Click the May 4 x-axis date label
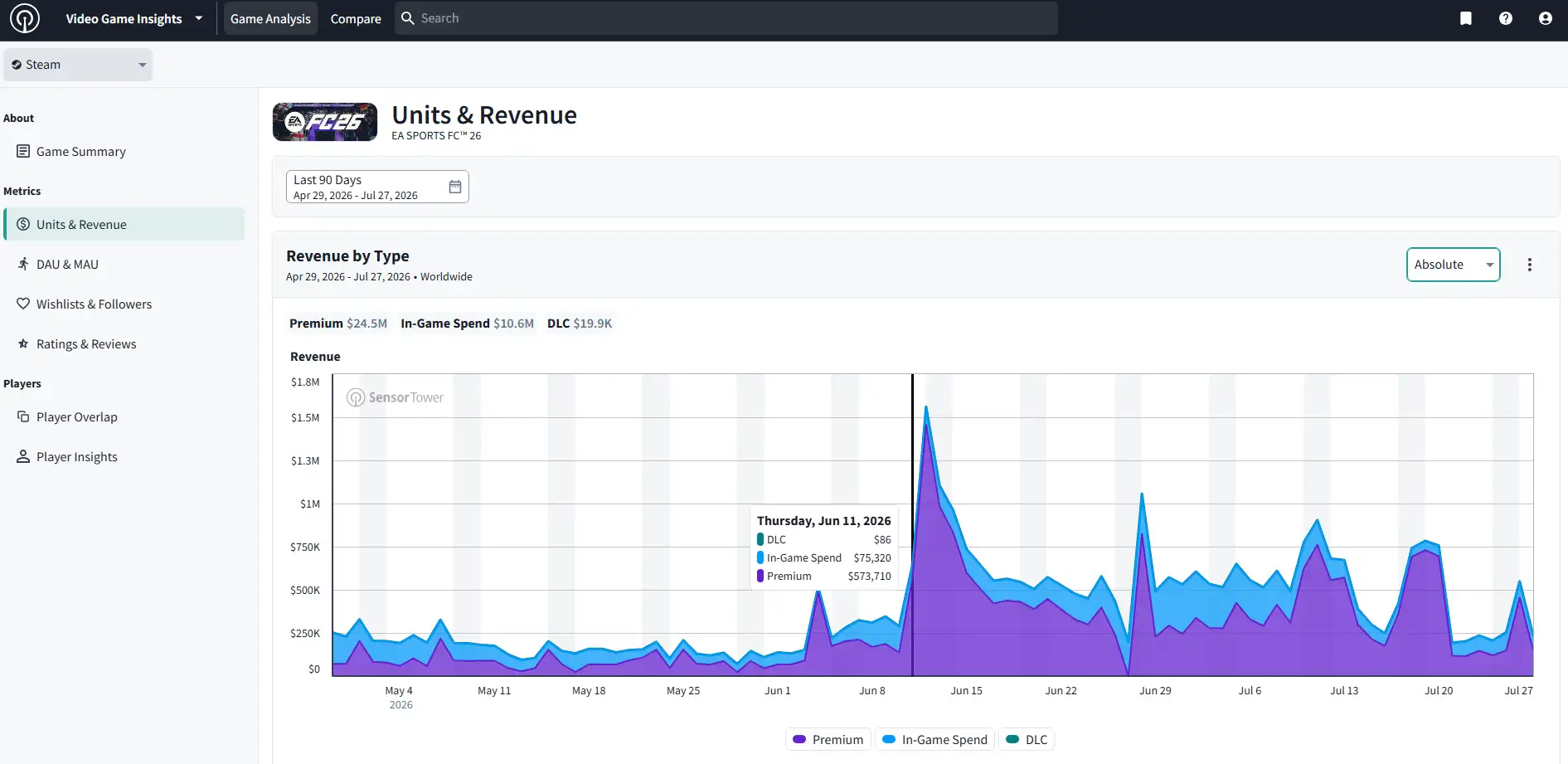Screen dimensions: 1568x764 click(399, 690)
